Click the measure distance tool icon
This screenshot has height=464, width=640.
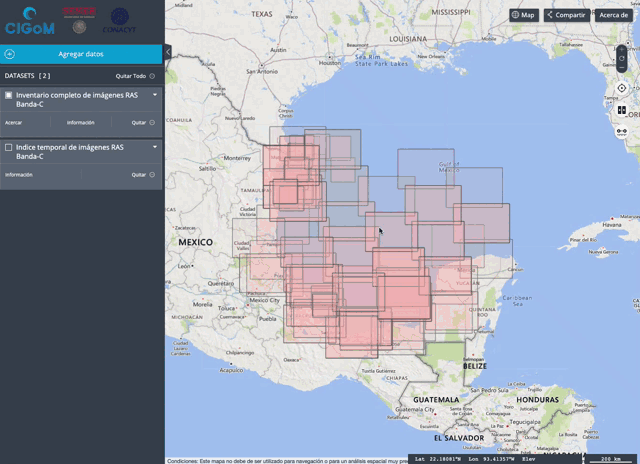(x=622, y=131)
